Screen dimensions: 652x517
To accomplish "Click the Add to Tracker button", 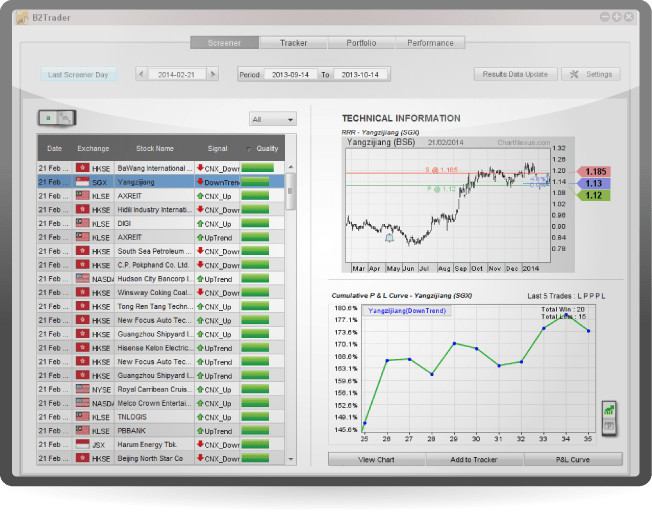I will click(475, 460).
